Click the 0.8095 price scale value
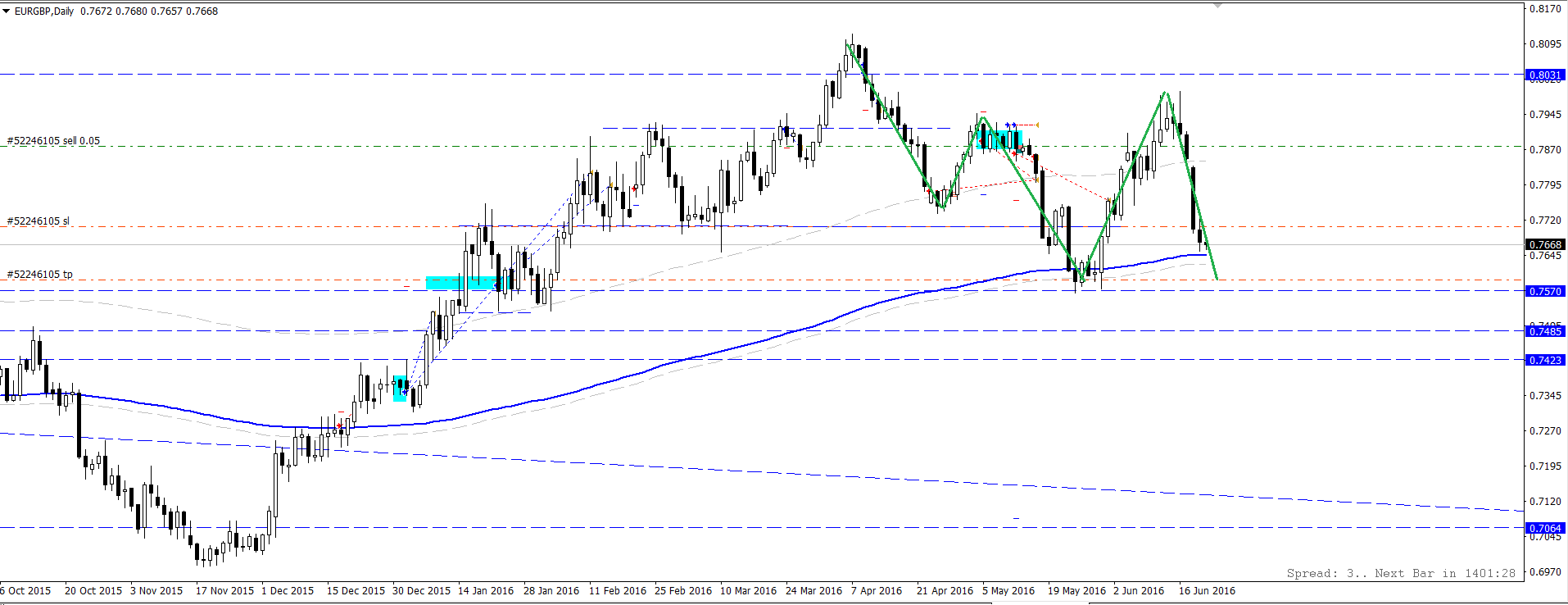 (x=1545, y=44)
